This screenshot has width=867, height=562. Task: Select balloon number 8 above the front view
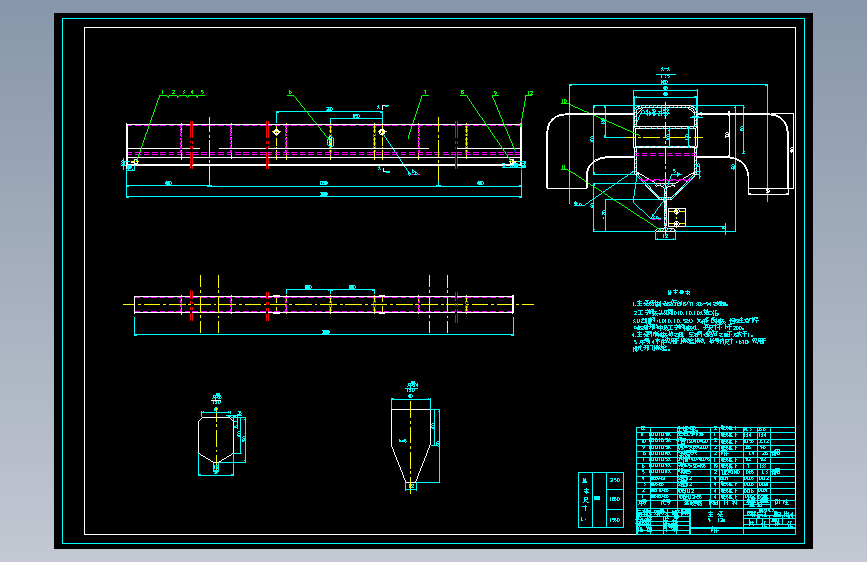(x=462, y=93)
